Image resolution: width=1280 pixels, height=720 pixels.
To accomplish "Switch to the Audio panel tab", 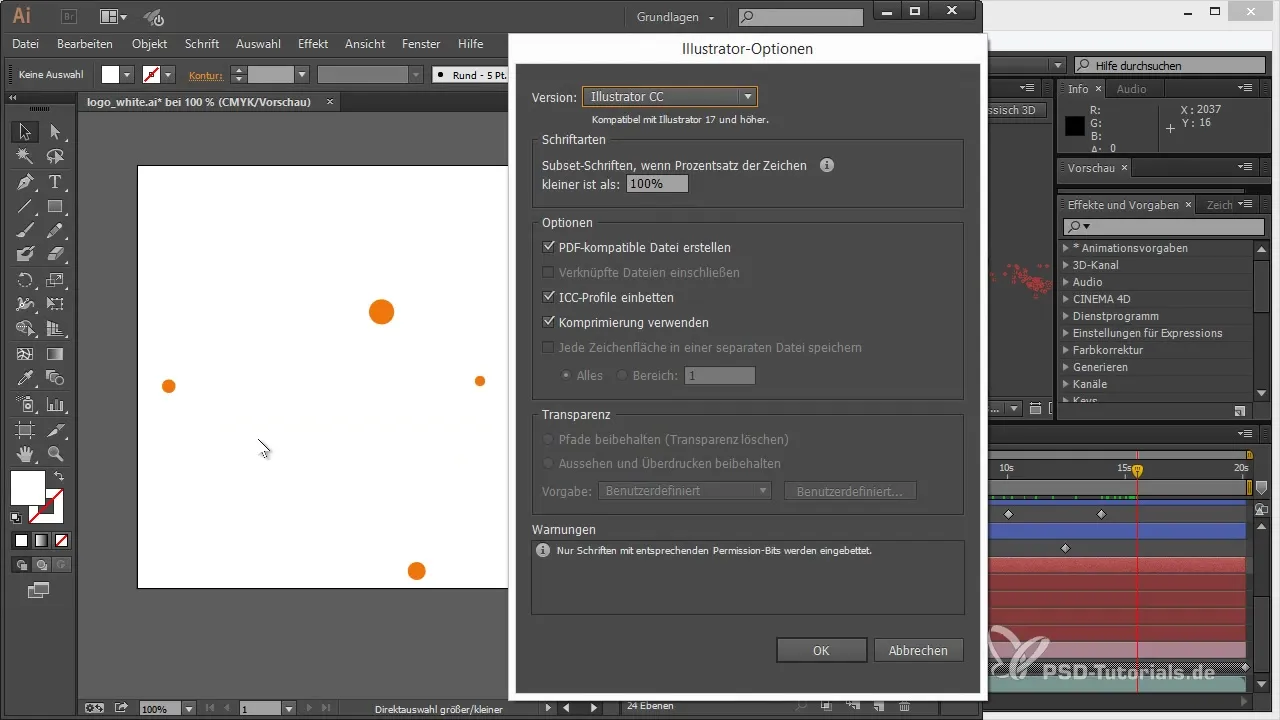I will pyautogui.click(x=1131, y=89).
